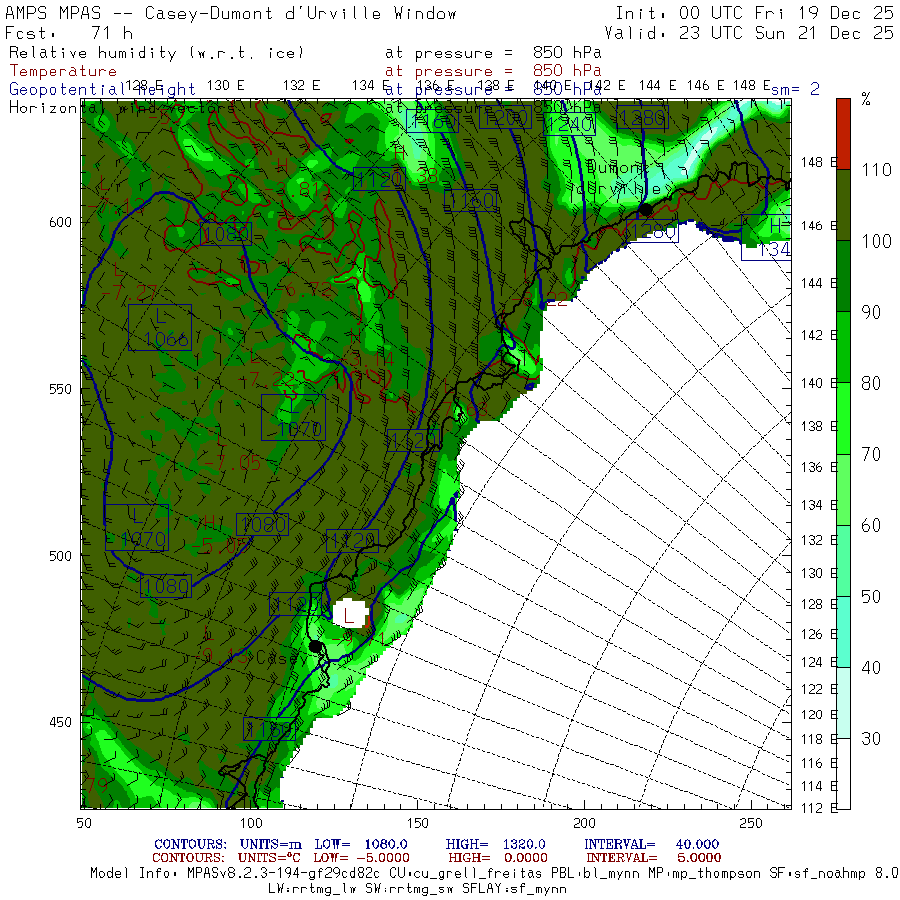This screenshot has width=900, height=900.
Task: Click the 1200 contour label
Action: tap(505, 118)
